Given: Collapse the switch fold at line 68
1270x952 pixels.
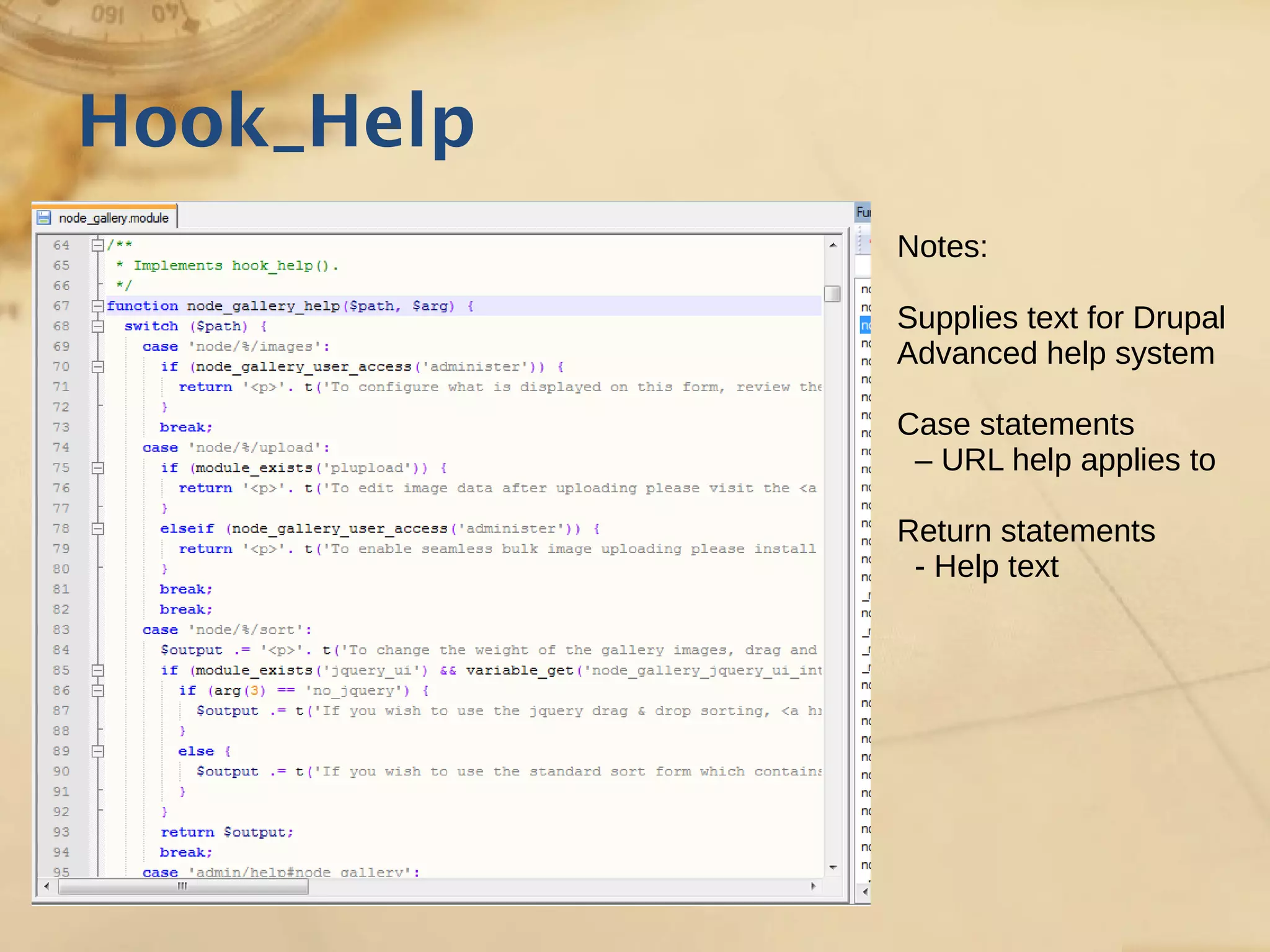Looking at the screenshot, I should tap(97, 327).
